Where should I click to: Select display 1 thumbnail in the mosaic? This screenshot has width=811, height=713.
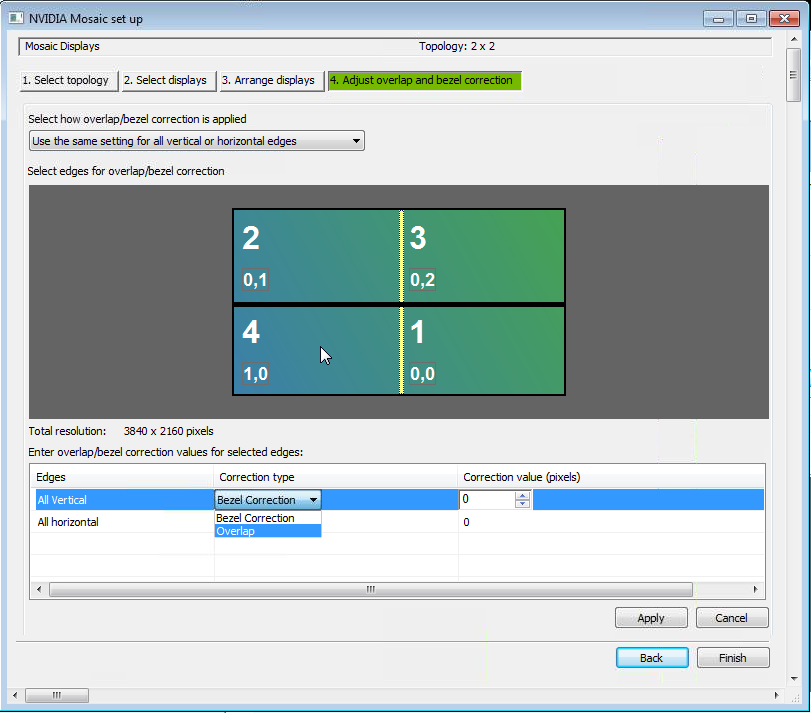[x=484, y=350]
